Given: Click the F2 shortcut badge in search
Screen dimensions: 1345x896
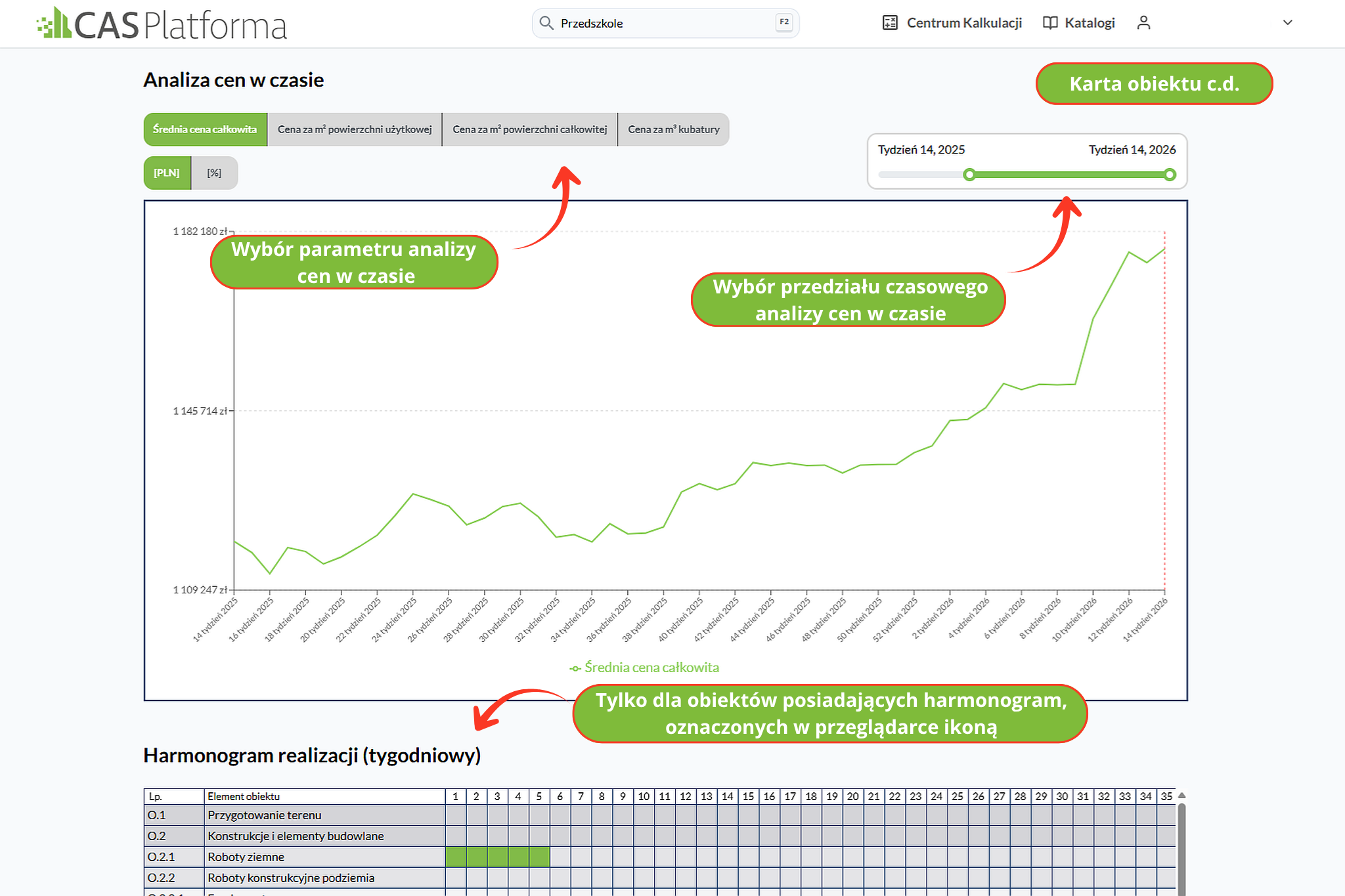Looking at the screenshot, I should click(784, 22).
